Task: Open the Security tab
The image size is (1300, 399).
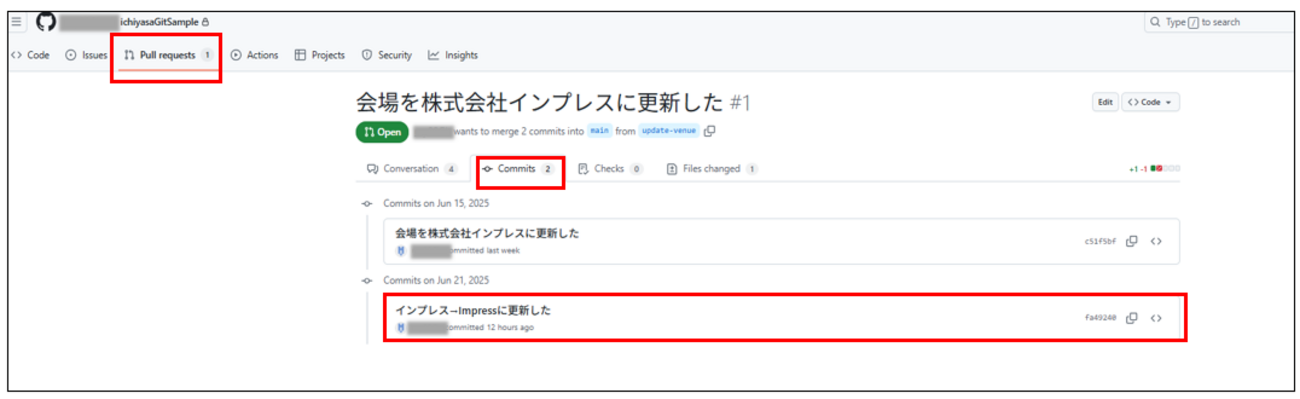Action: (x=386, y=55)
